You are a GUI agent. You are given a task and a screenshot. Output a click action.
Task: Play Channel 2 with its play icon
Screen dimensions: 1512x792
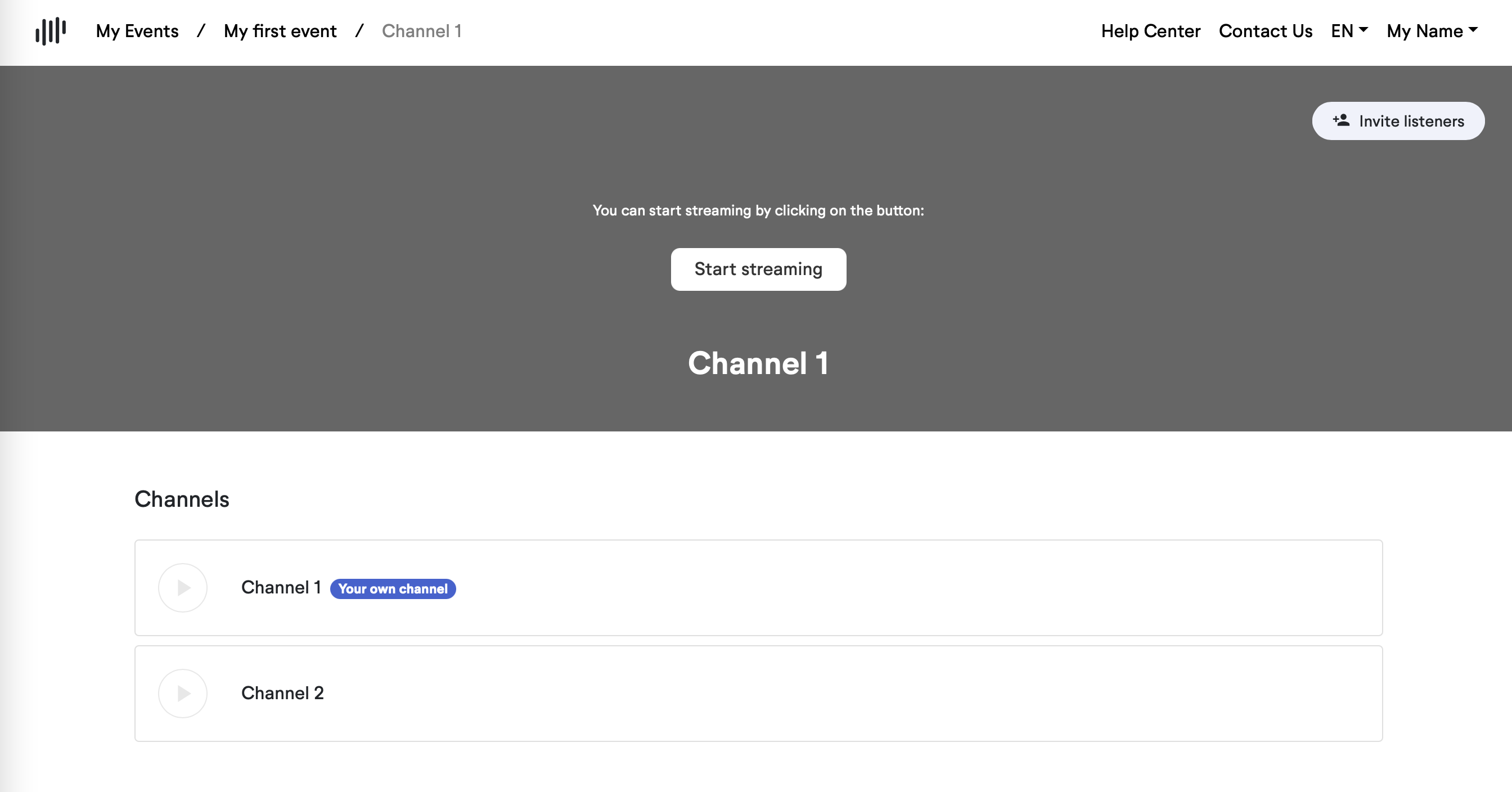click(183, 694)
